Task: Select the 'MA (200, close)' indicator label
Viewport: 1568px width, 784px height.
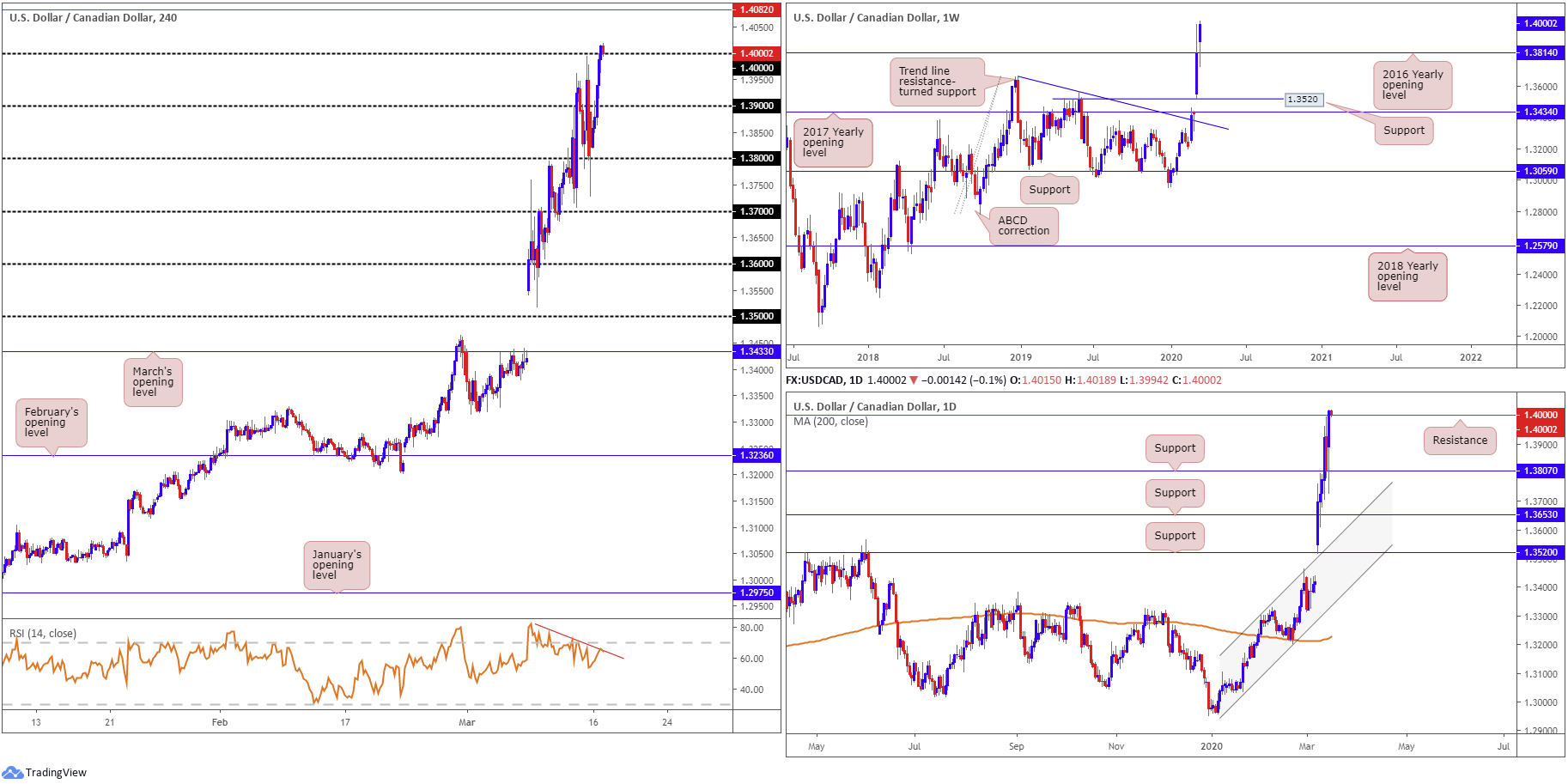Action: [830, 422]
